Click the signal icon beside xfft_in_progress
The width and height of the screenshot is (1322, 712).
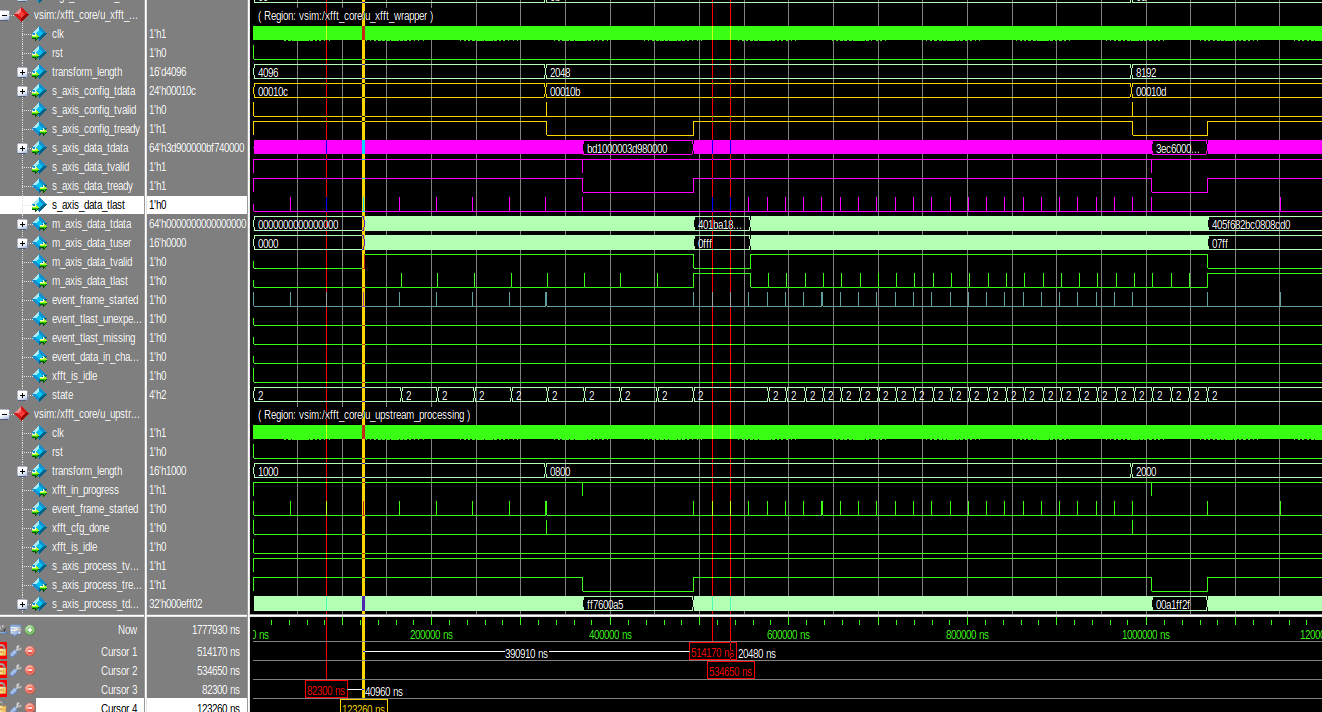click(x=39, y=490)
